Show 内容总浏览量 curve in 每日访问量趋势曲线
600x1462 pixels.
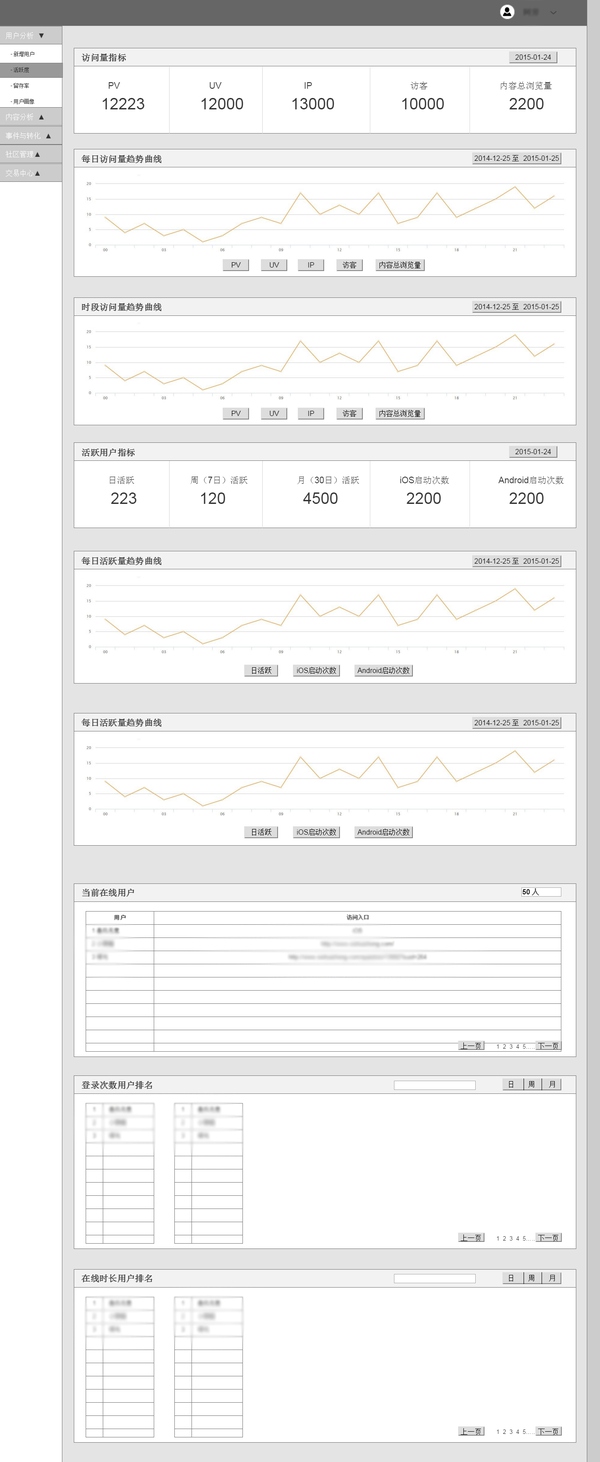[400, 265]
